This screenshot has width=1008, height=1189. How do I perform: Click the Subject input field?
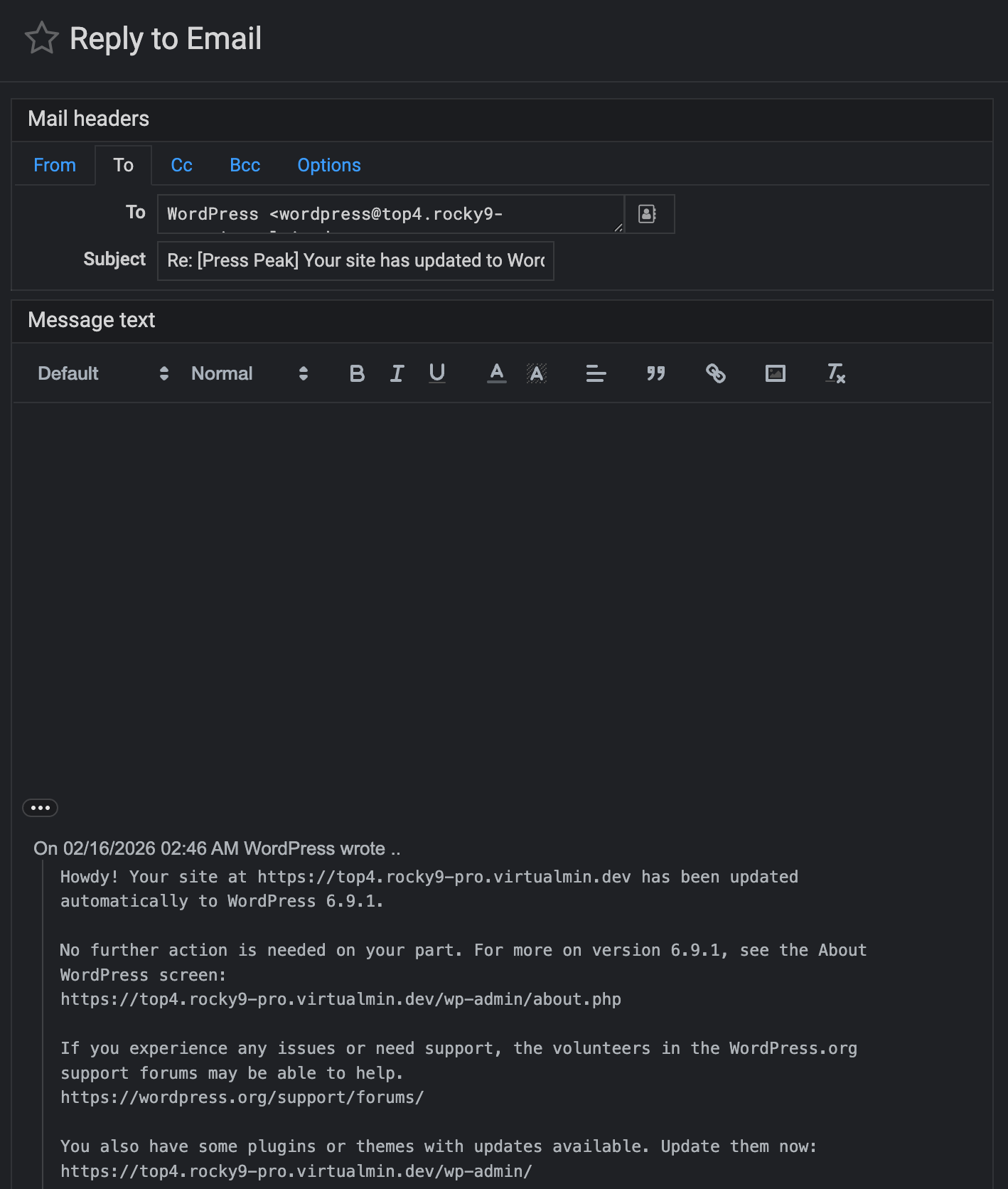click(355, 261)
